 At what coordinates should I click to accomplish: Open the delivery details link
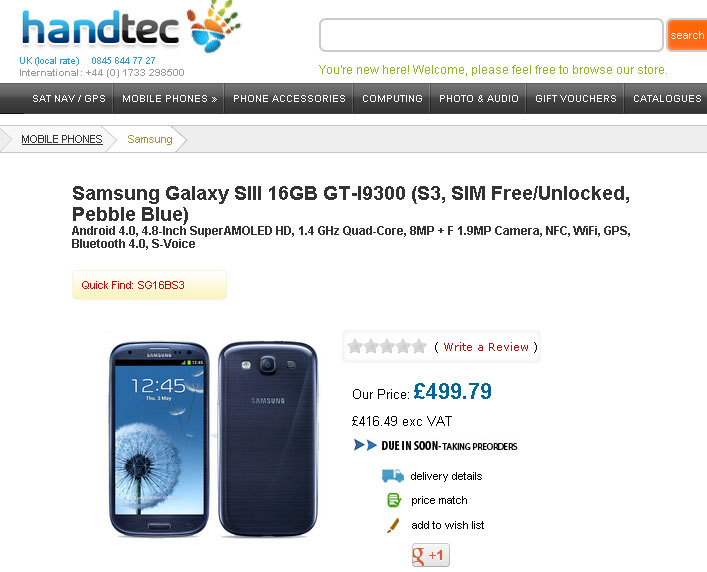point(446,476)
